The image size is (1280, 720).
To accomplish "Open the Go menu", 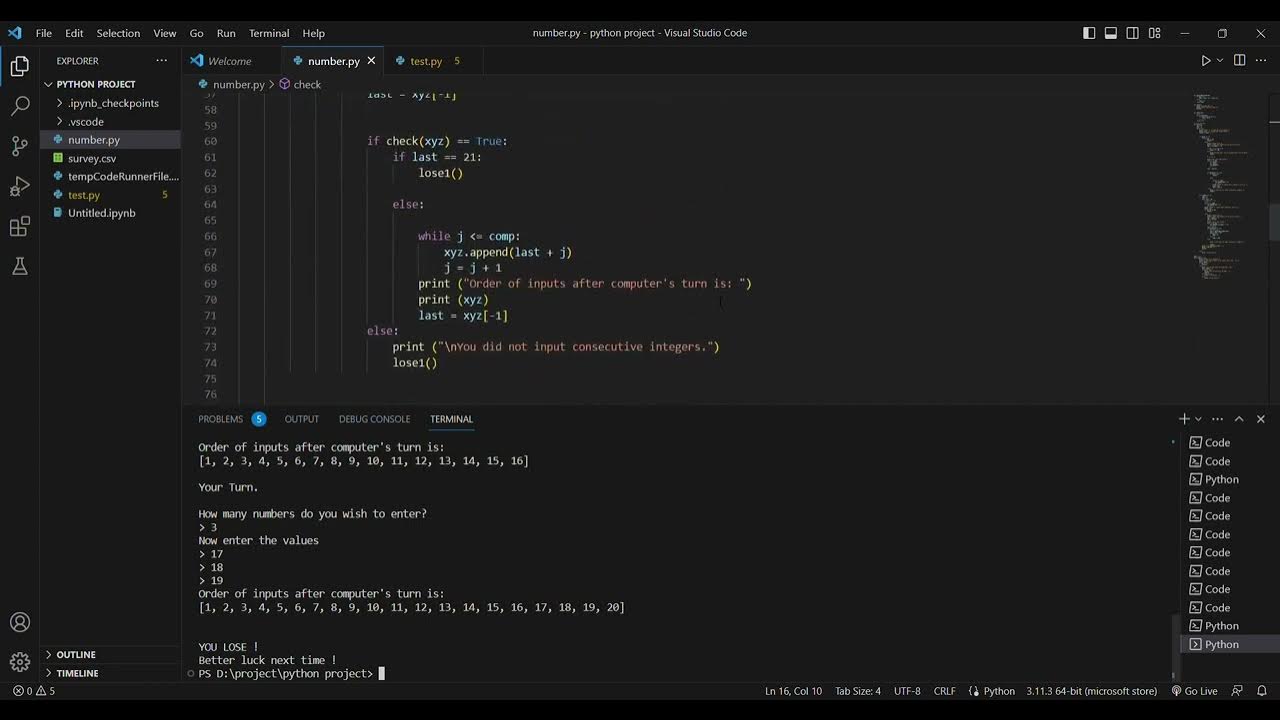I will pyautogui.click(x=197, y=33).
